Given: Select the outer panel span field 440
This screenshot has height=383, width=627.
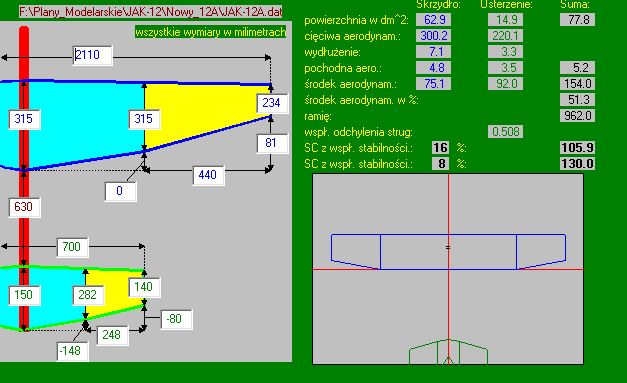Looking at the screenshot, I should tap(208, 175).
